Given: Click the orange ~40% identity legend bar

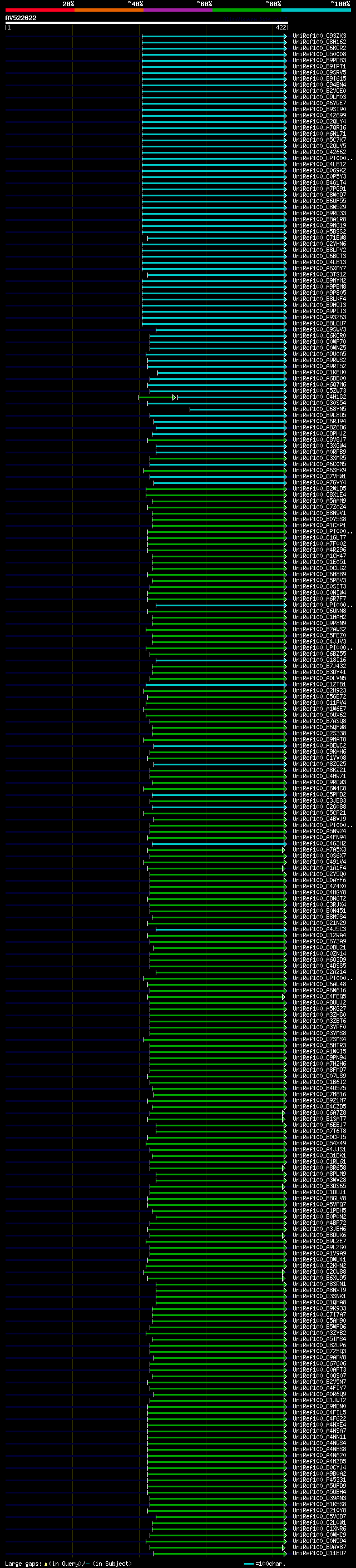Looking at the screenshot, I should coord(109,10).
